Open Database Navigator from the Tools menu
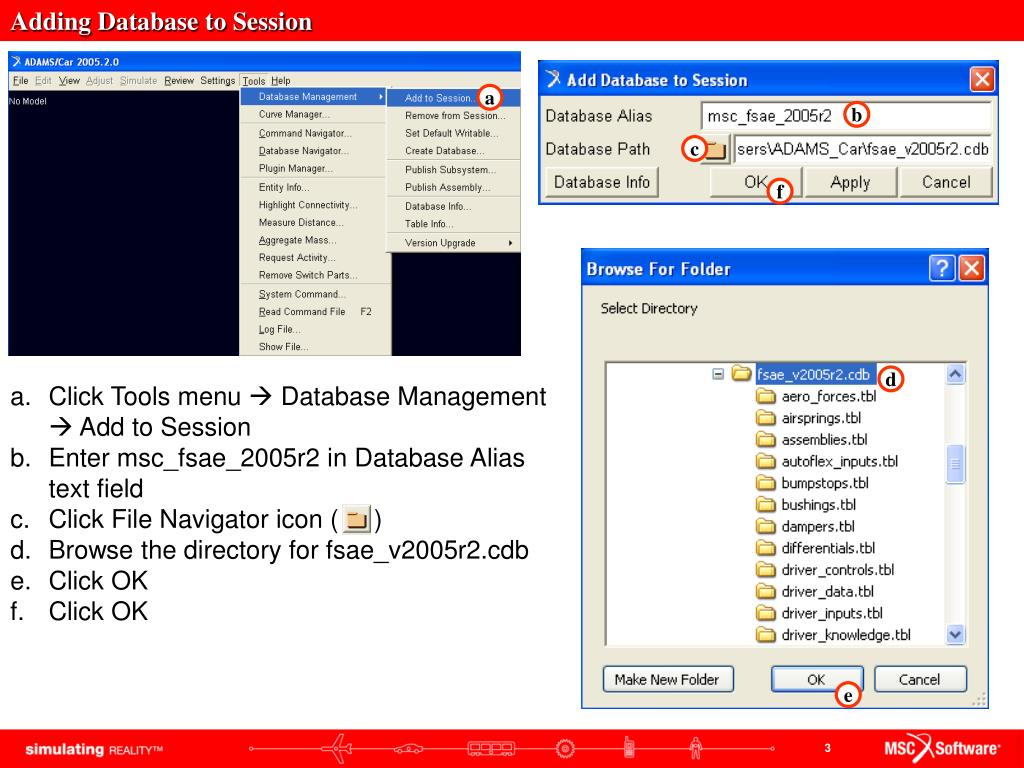This screenshot has height=768, width=1024. (315, 151)
